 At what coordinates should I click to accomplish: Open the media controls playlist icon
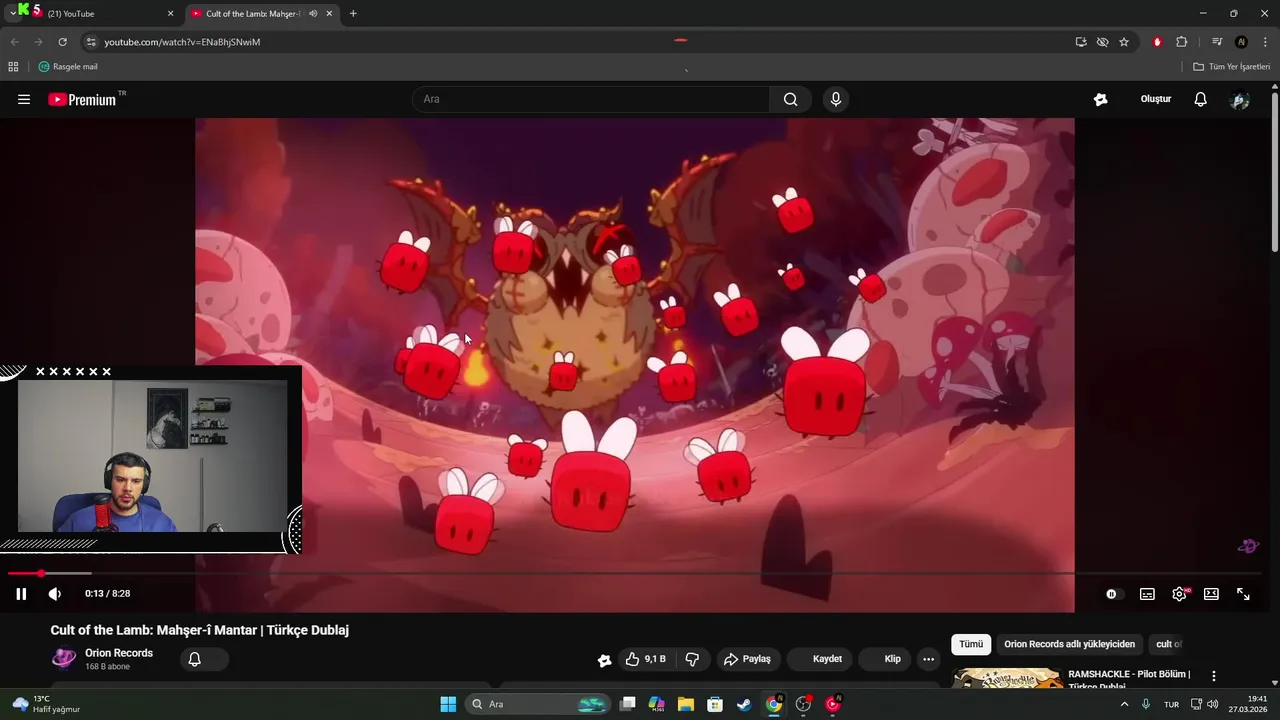(x=1217, y=42)
